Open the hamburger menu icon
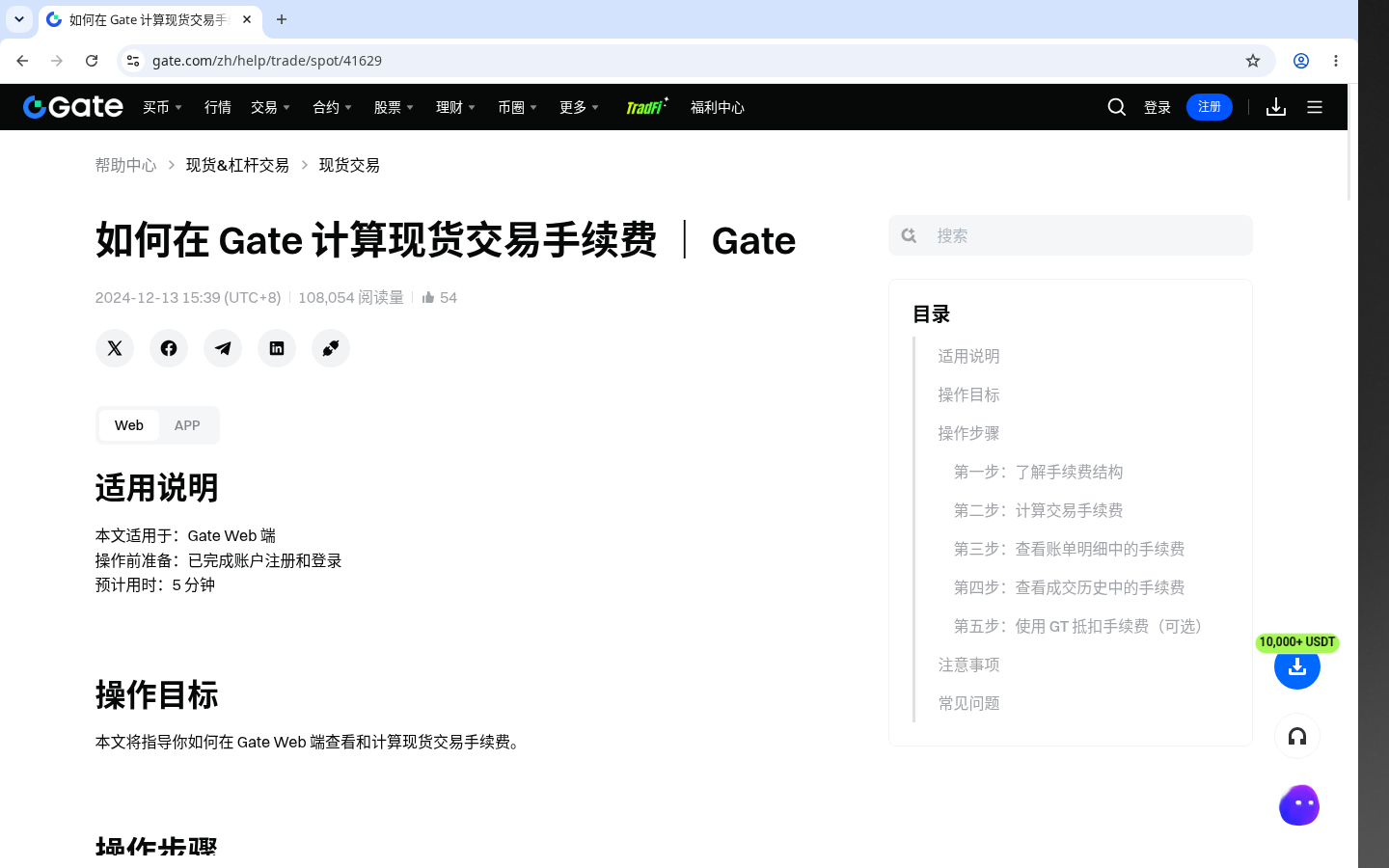 click(1315, 107)
